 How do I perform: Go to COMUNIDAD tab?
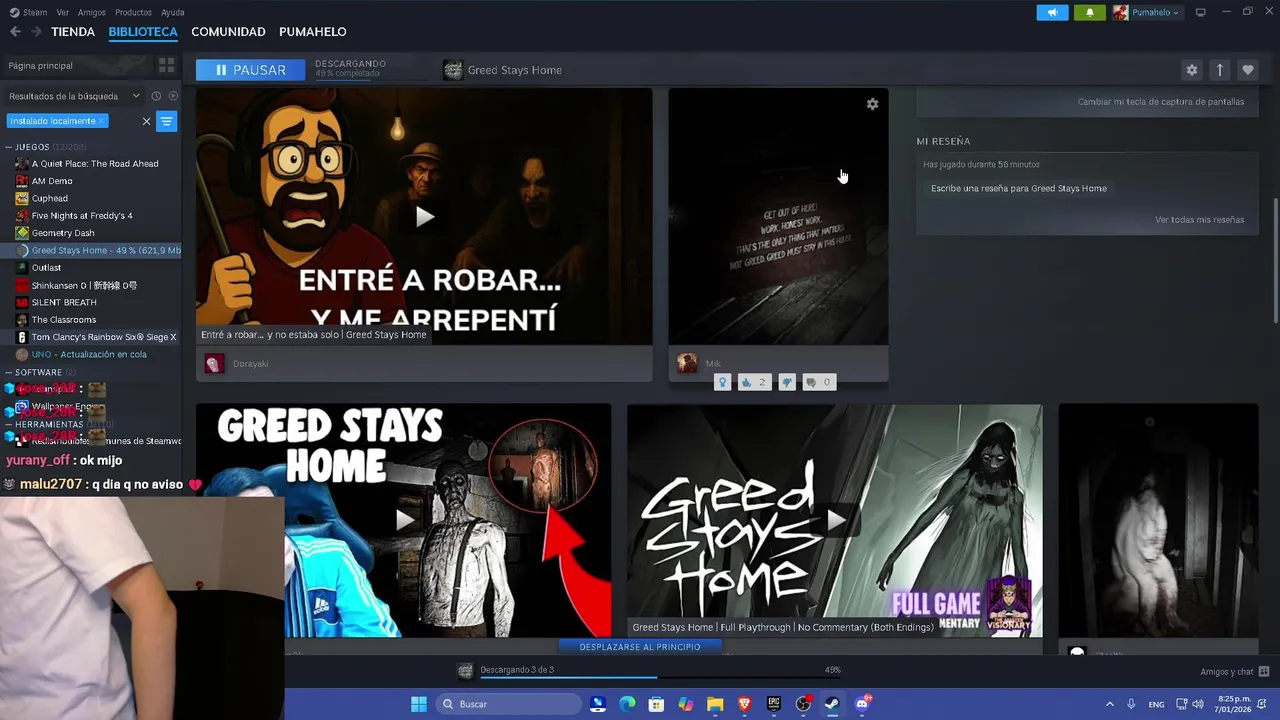228,32
